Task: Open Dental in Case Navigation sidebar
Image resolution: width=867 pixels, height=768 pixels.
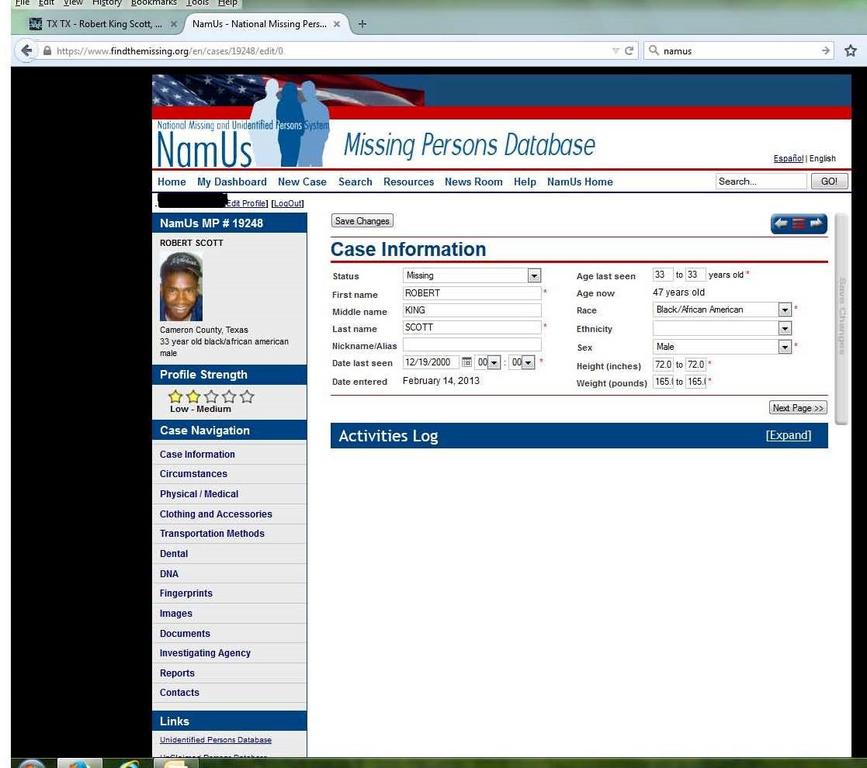Action: (174, 554)
